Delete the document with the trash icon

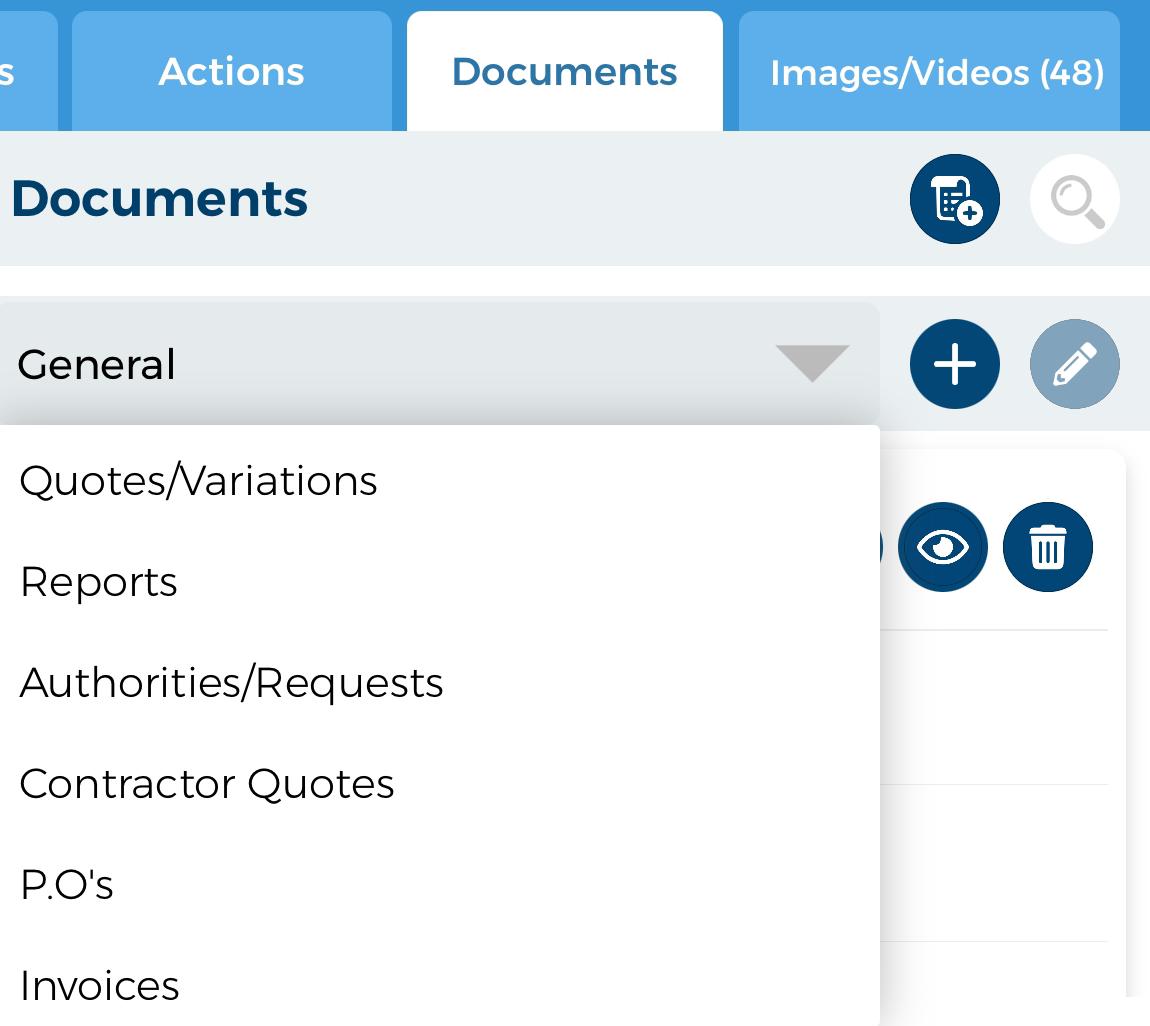click(x=1047, y=547)
